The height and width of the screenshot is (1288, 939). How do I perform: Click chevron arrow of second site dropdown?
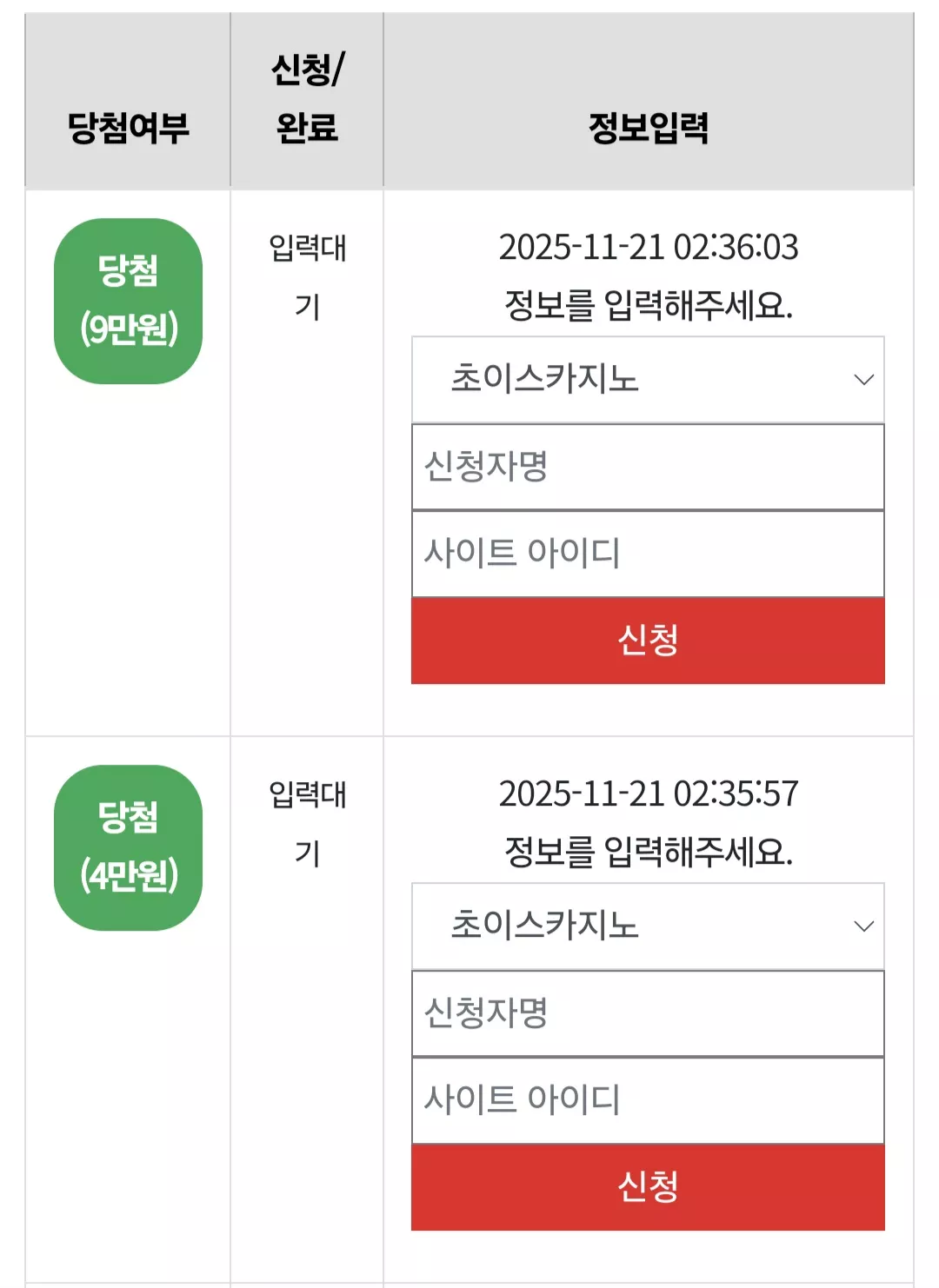point(863,926)
